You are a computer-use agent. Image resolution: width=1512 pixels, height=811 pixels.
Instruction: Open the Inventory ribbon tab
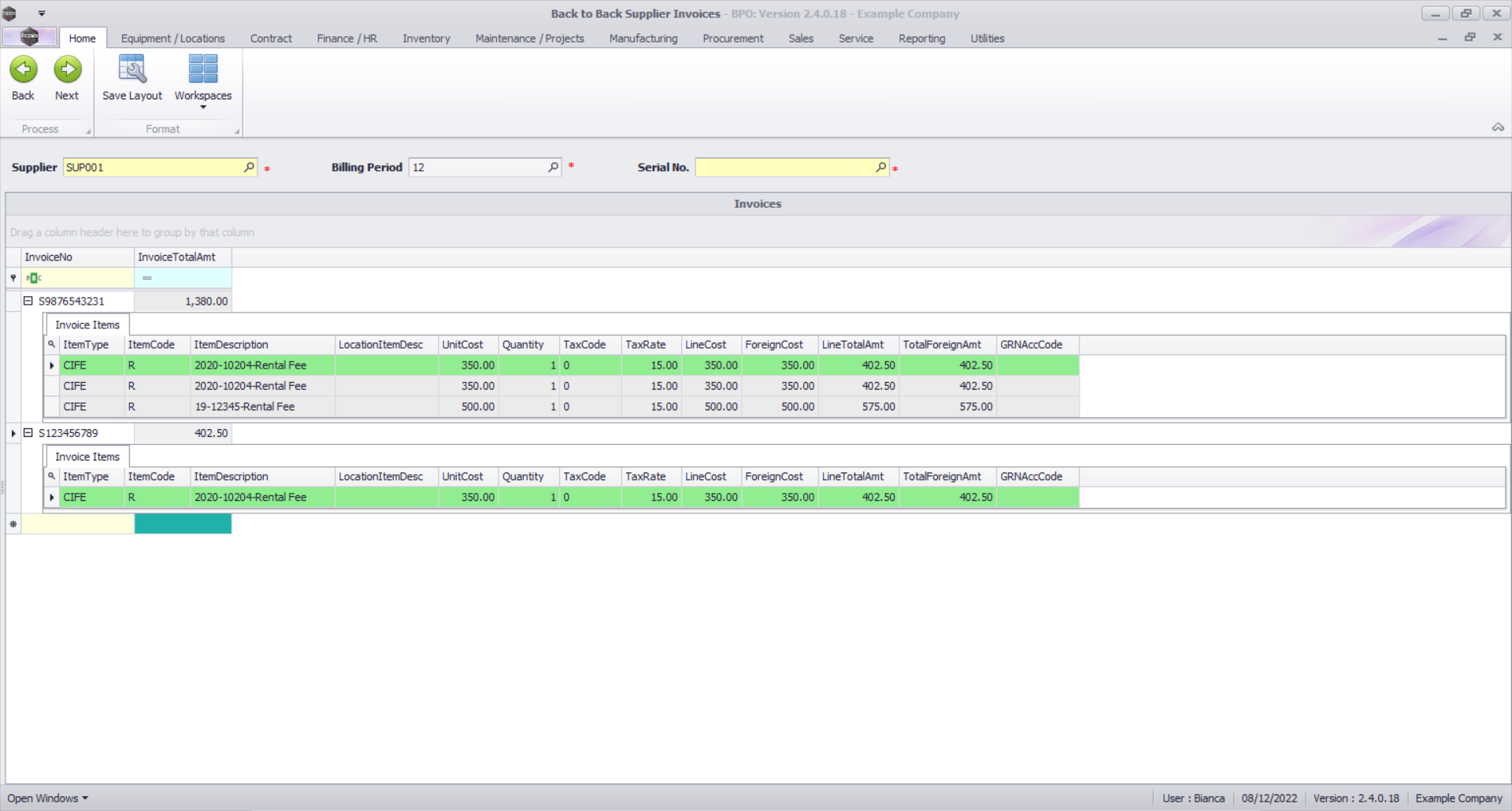click(x=426, y=38)
